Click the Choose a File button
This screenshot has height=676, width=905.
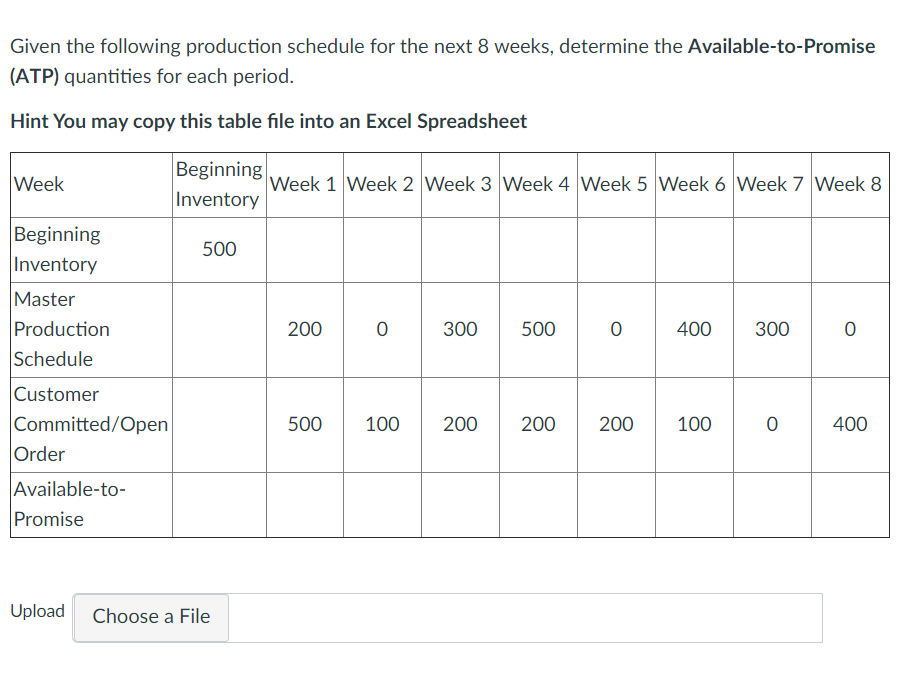pyautogui.click(x=150, y=617)
